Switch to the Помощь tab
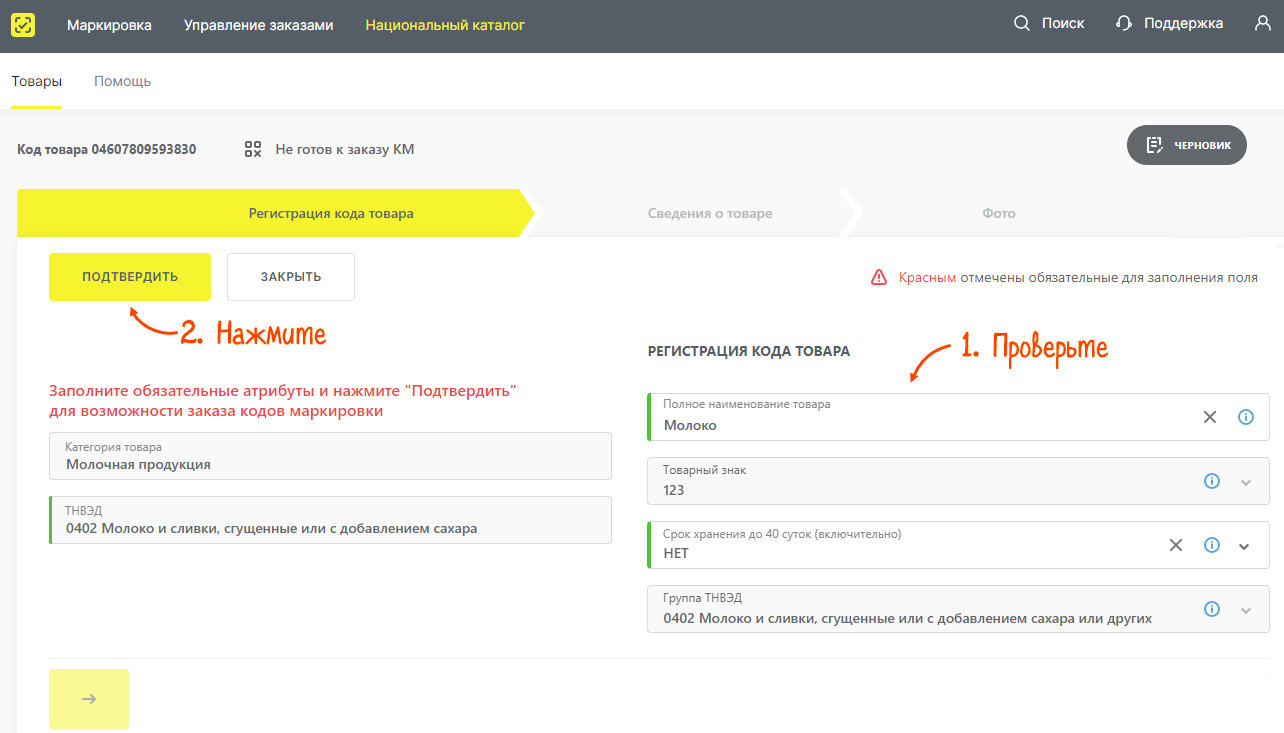The height and width of the screenshot is (733, 1284). [x=122, y=81]
